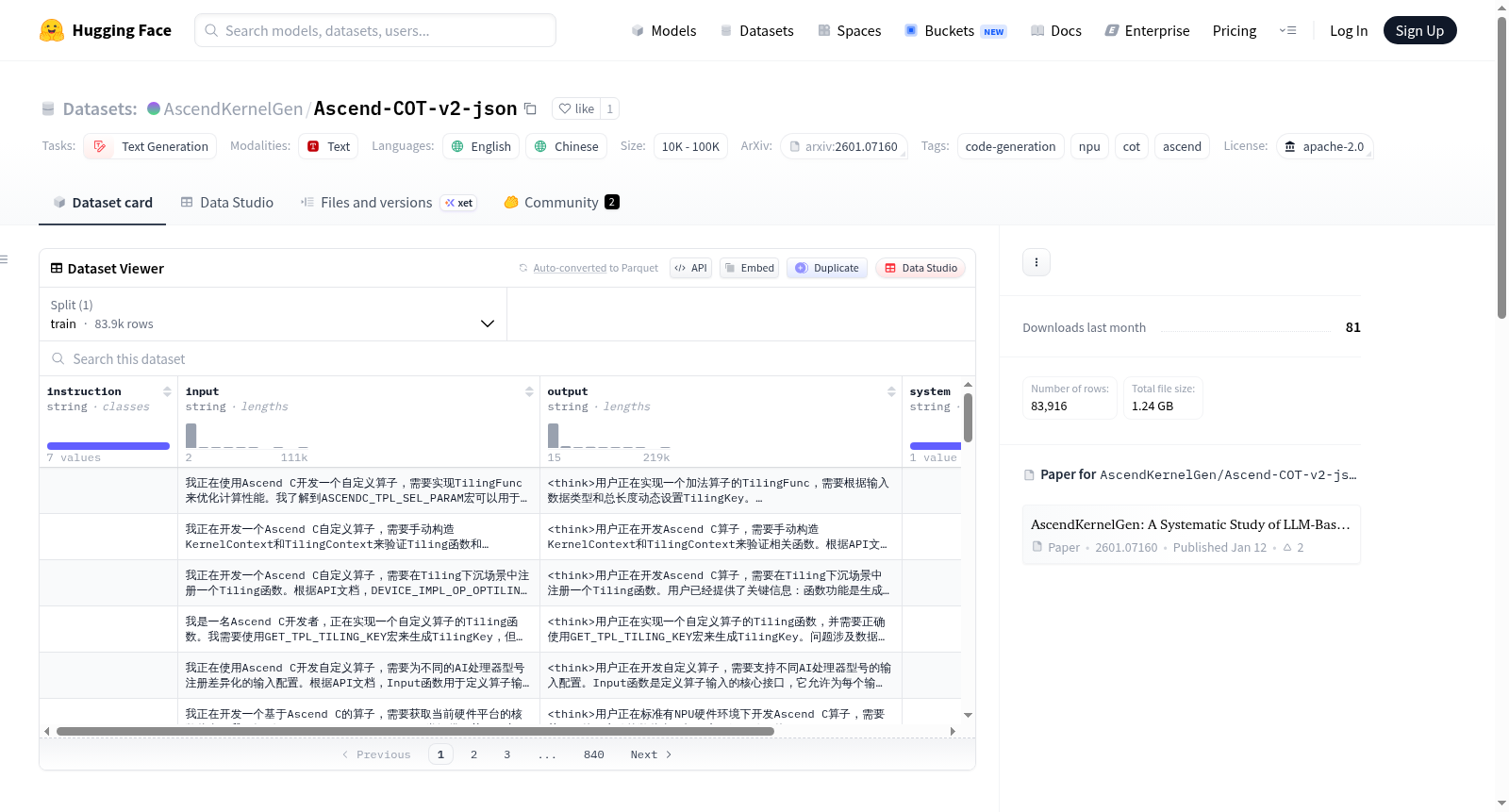1509x812 pixels.
Task: Click the instruction column histogram bar
Action: pos(108,446)
